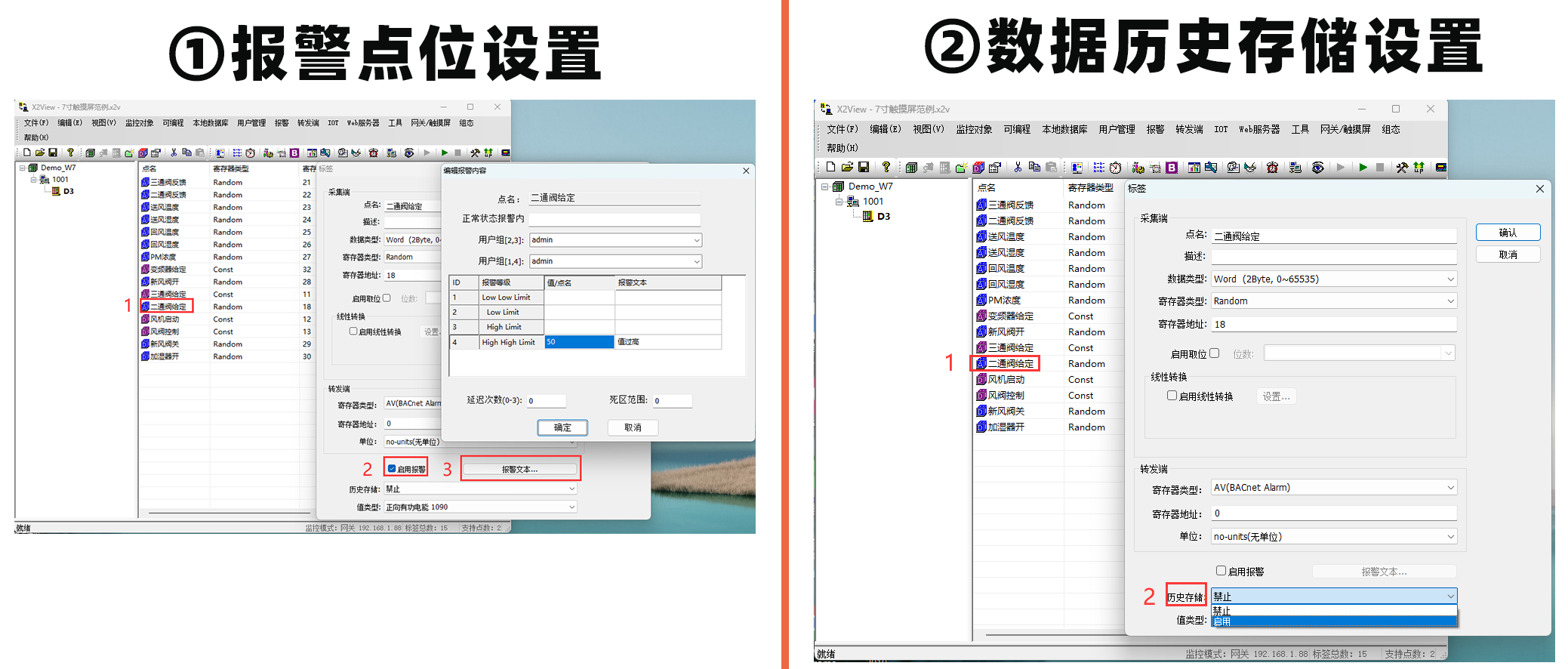
Task: Click the 延迟次数(0-3) input field
Action: coord(546,401)
